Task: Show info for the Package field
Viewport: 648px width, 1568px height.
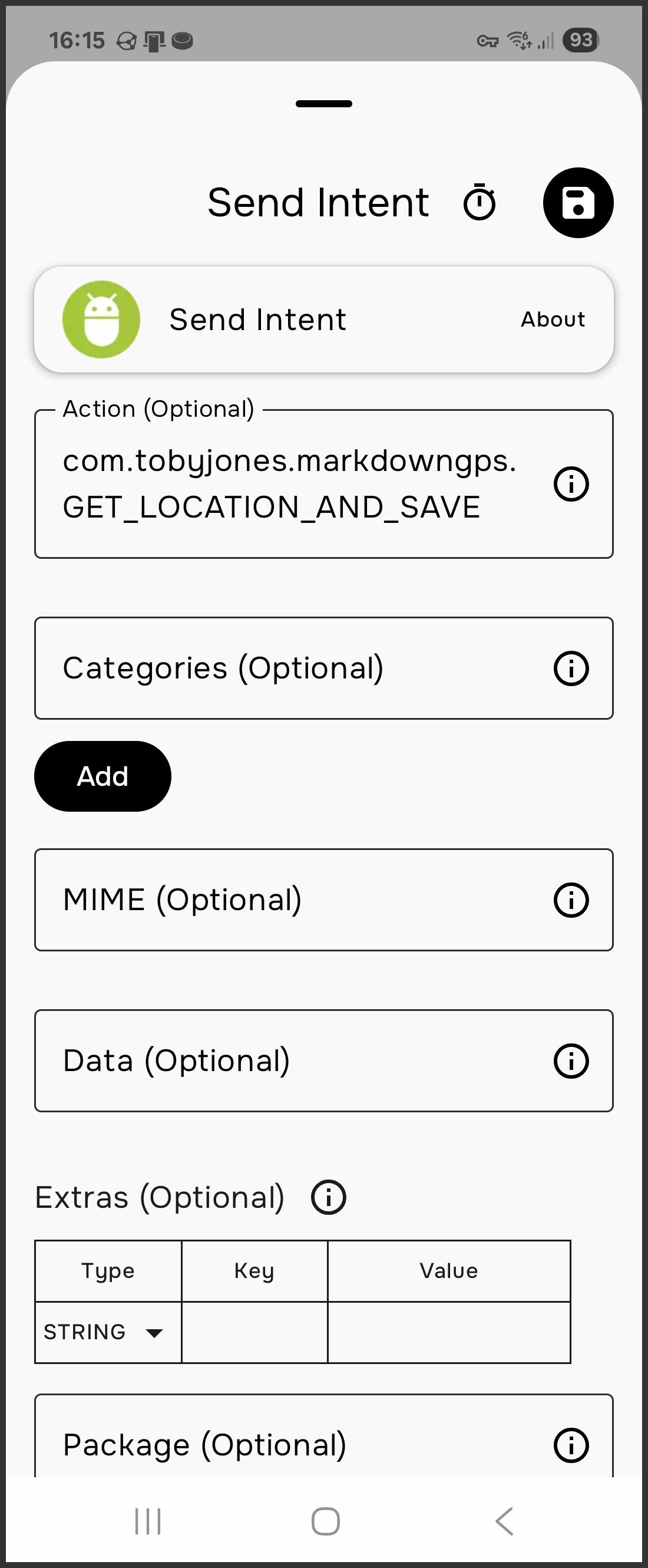Action: (x=571, y=1444)
